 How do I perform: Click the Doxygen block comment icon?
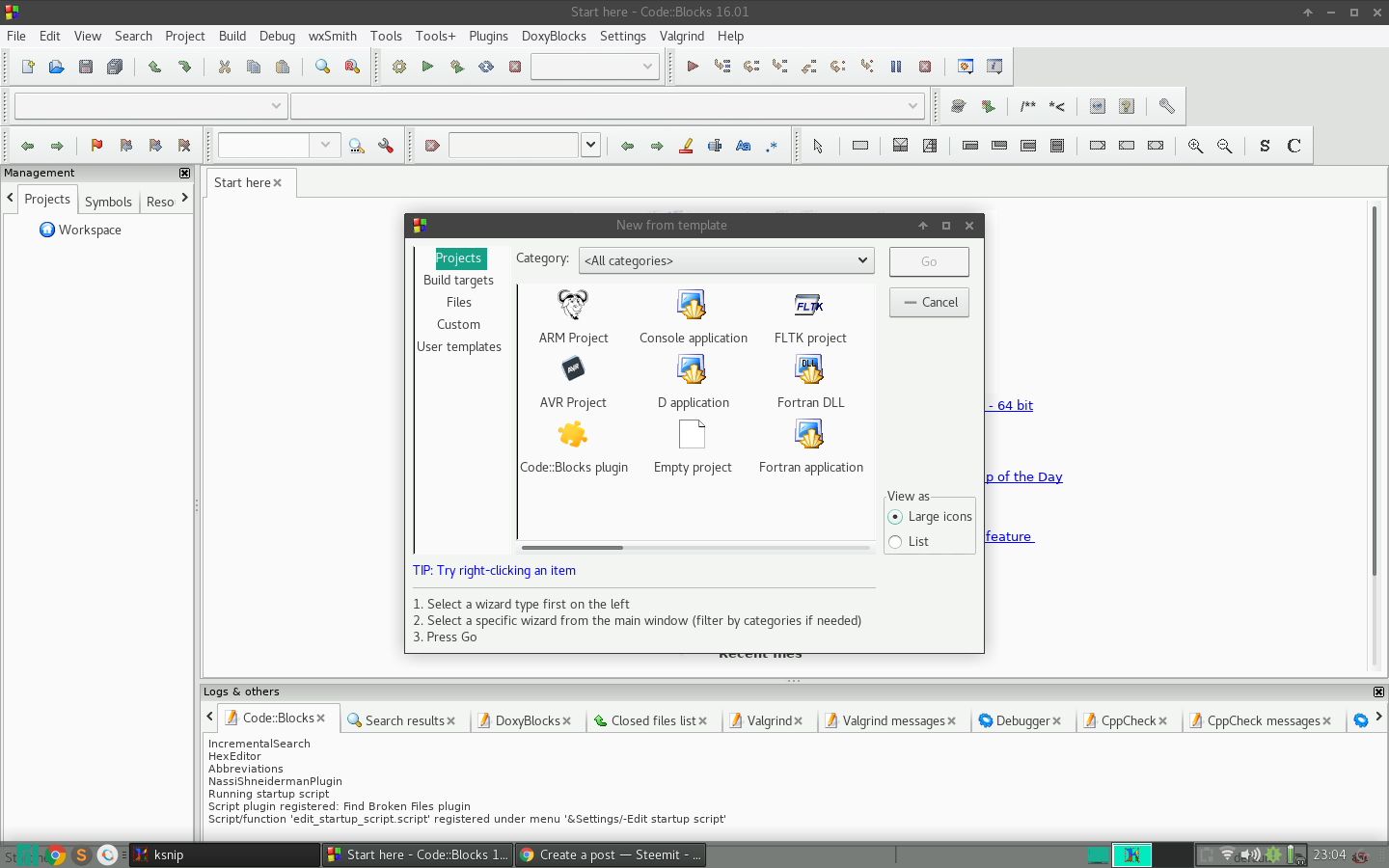click(1028, 106)
